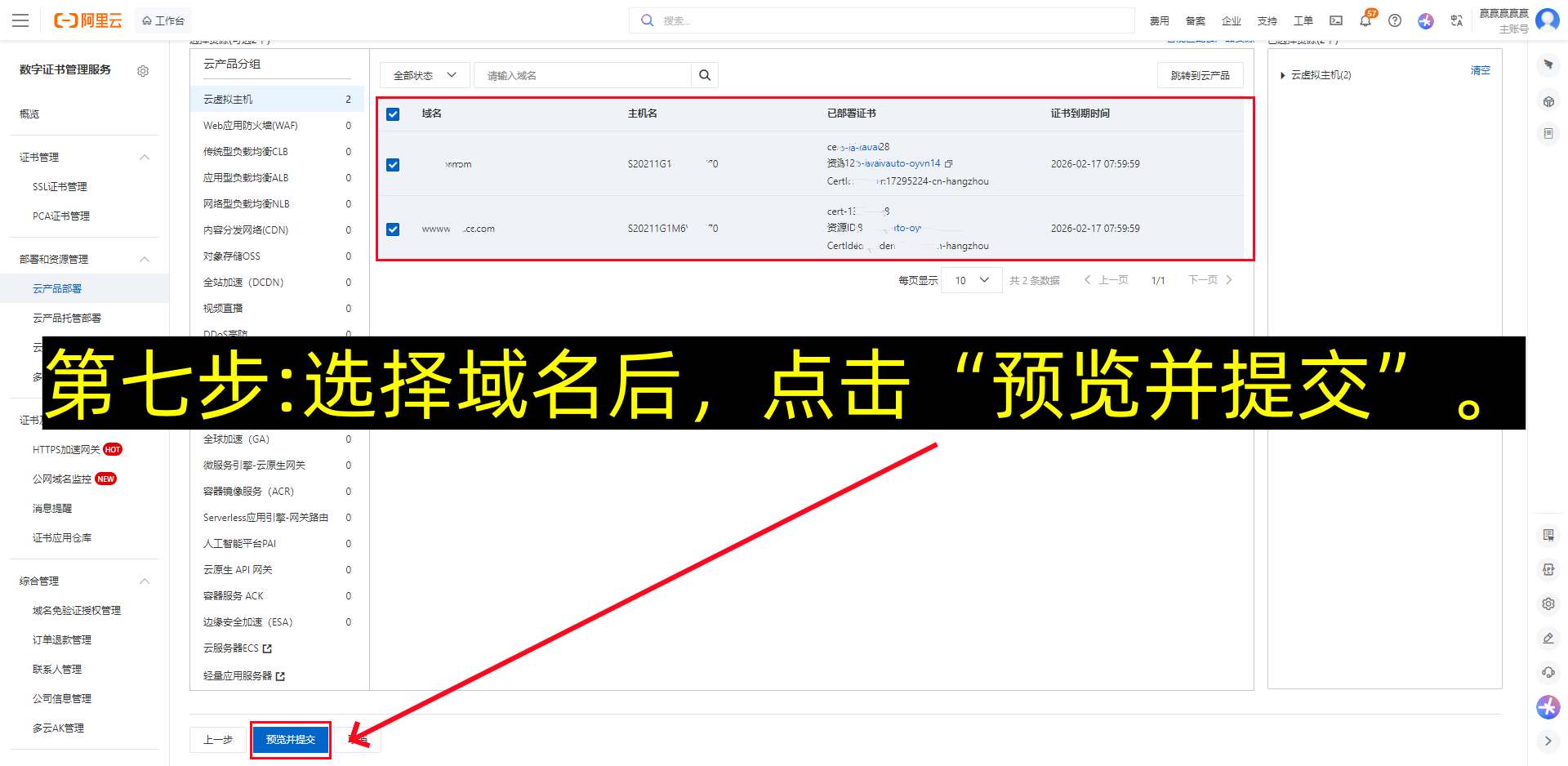Click the gear beside 数字证书管理服务 title
The image size is (1568, 766).
(x=143, y=71)
